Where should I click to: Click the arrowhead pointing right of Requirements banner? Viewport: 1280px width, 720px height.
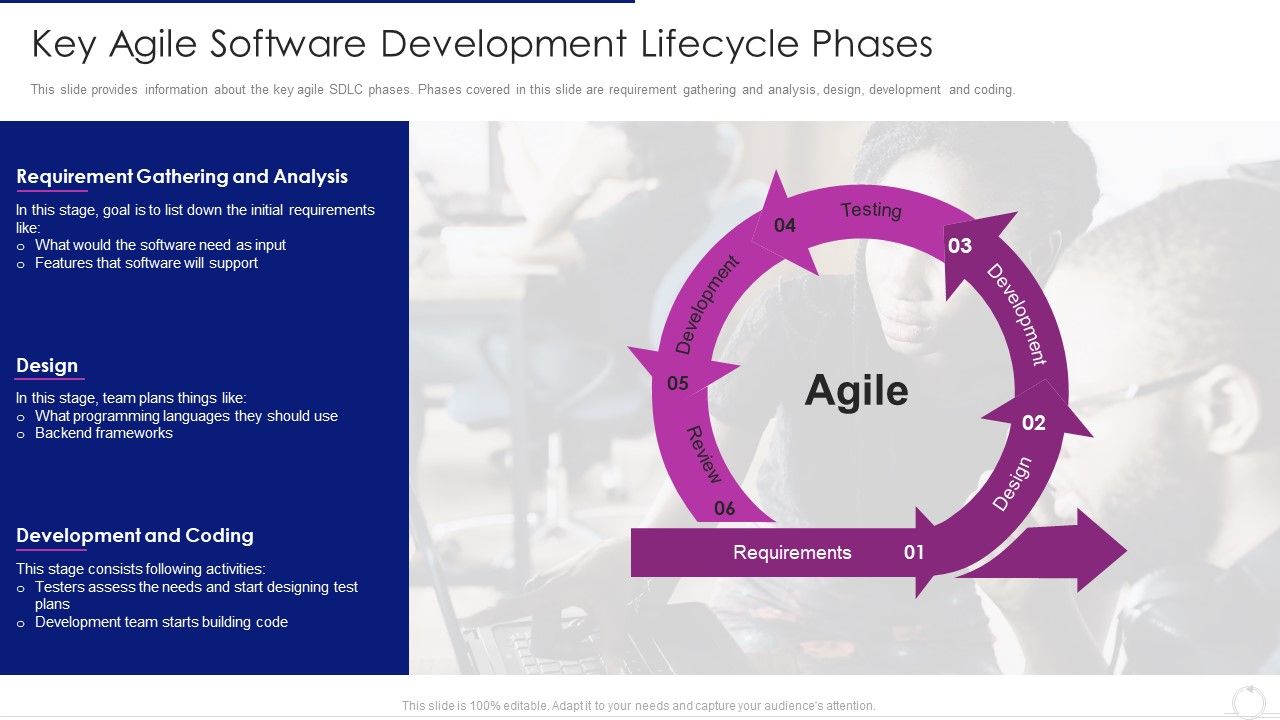(1090, 551)
